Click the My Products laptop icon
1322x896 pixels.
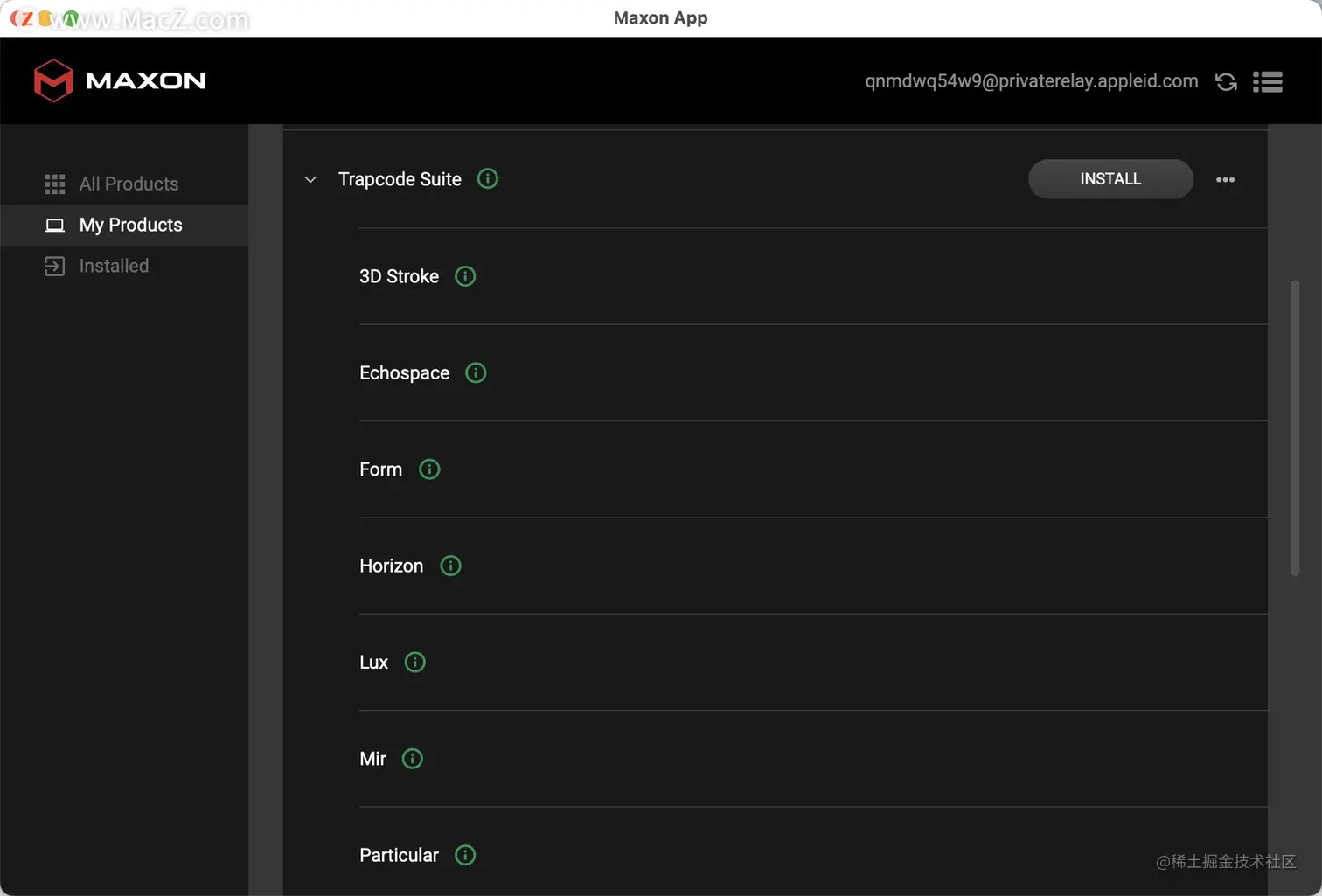tap(54, 225)
